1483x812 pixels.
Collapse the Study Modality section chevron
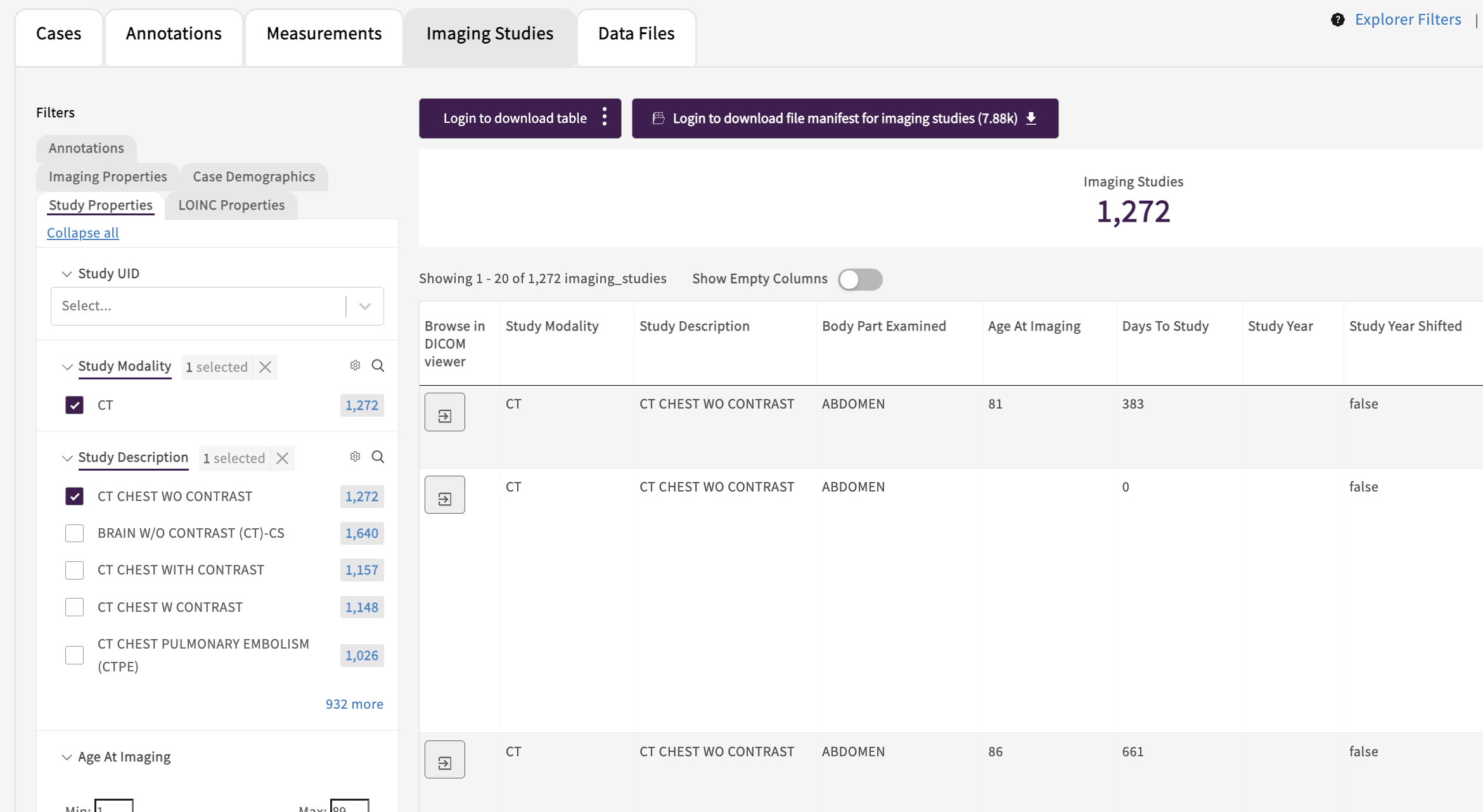[67, 367]
